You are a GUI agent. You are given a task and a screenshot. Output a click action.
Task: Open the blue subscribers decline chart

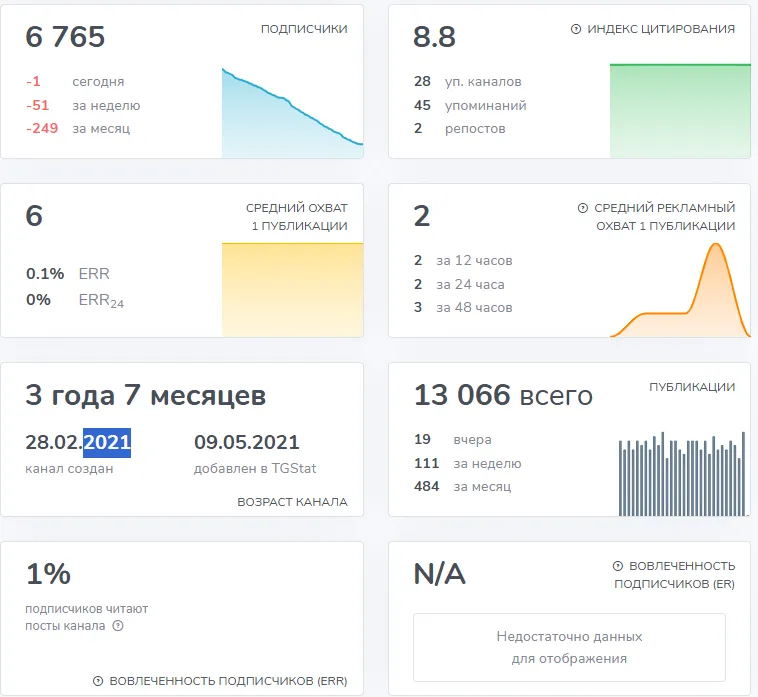[x=292, y=113]
